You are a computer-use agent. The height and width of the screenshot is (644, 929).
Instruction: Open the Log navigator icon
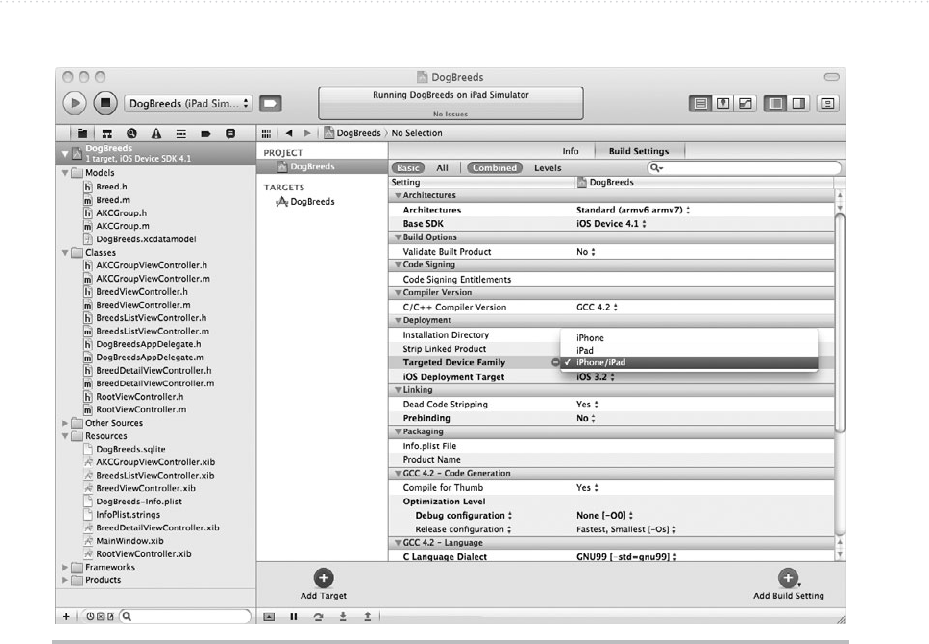pyautogui.click(x=230, y=133)
